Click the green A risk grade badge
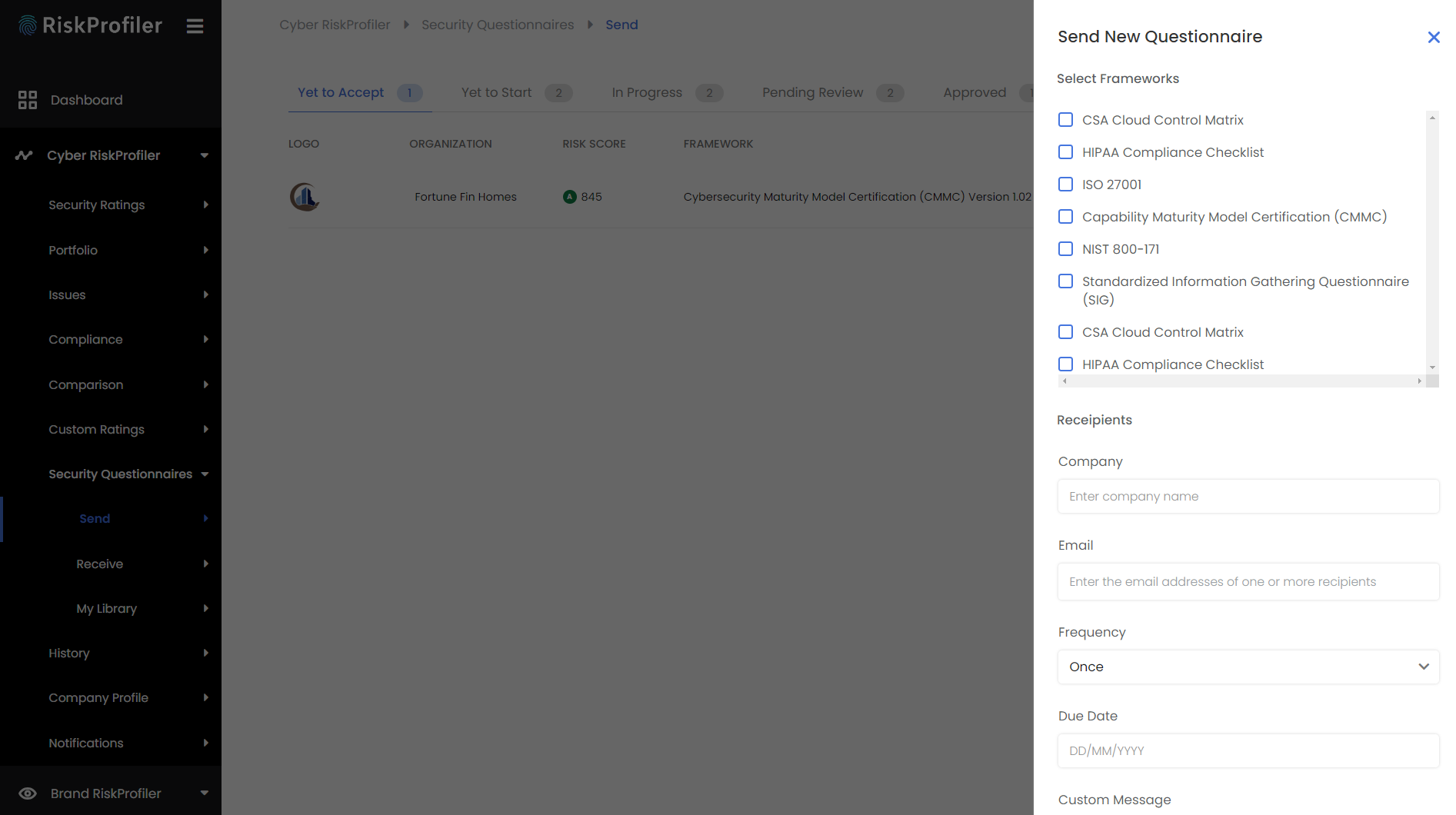This screenshot has height=815, width=1456. point(570,197)
